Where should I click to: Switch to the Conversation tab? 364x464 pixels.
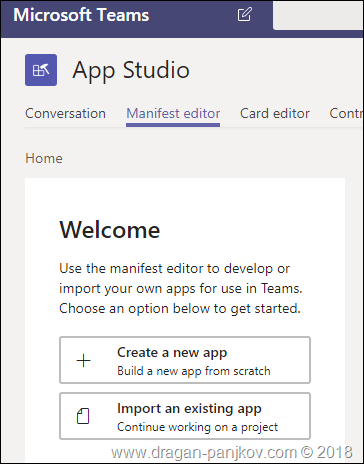[x=65, y=113]
